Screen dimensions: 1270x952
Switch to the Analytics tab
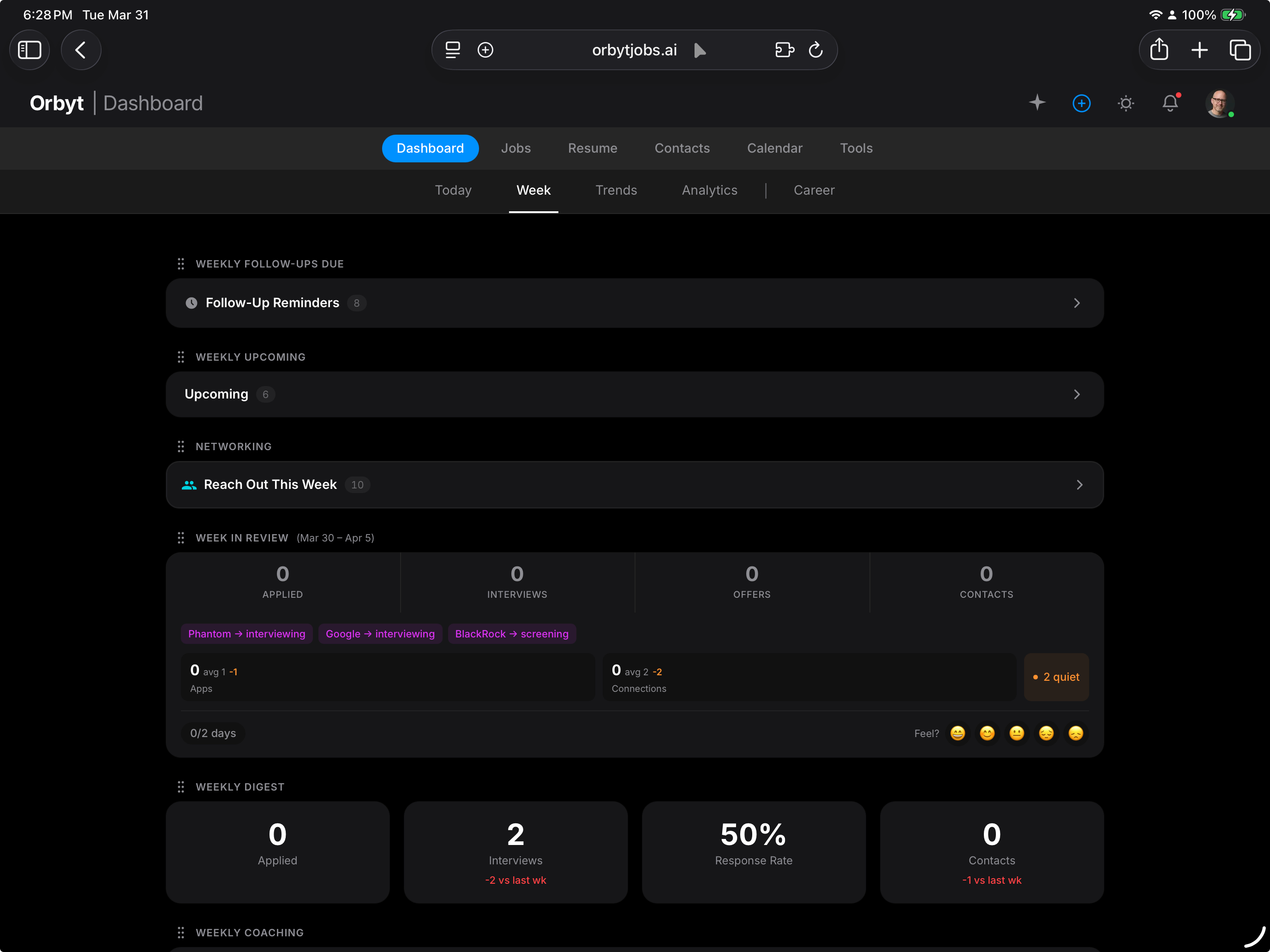point(710,190)
